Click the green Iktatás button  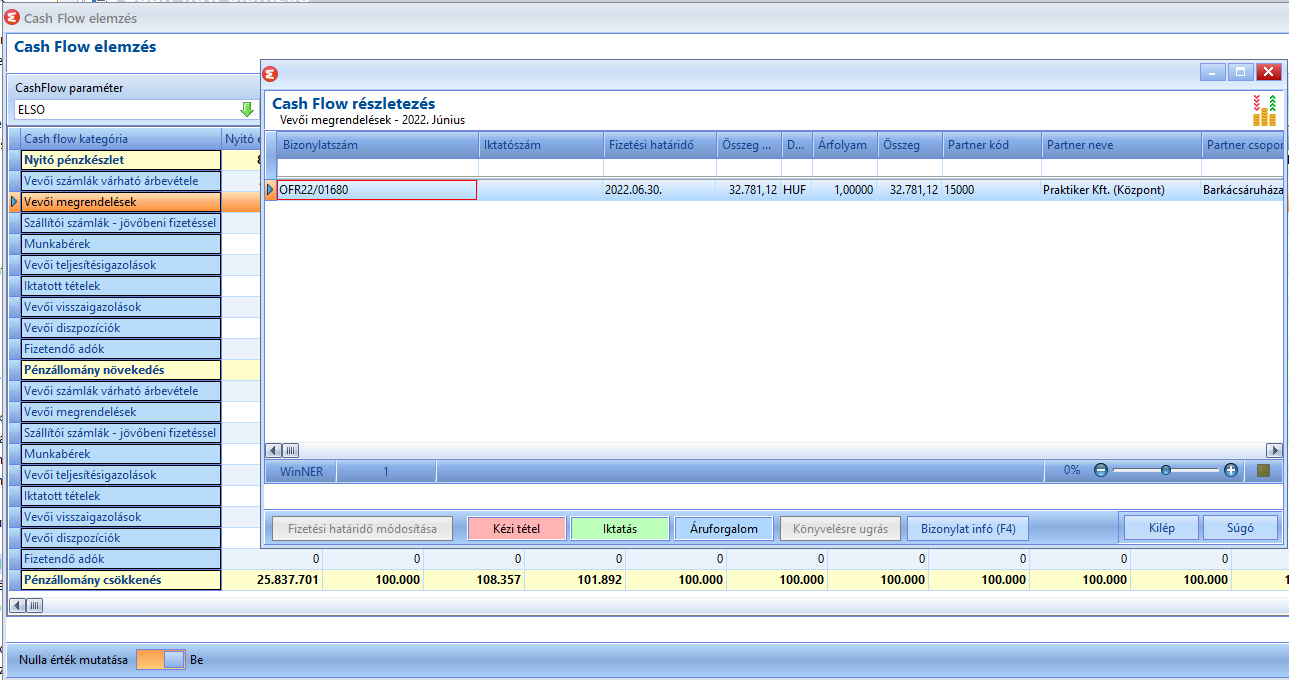pos(620,528)
